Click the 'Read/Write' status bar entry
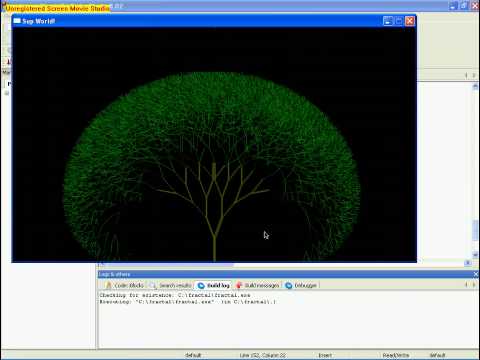 pos(396,355)
